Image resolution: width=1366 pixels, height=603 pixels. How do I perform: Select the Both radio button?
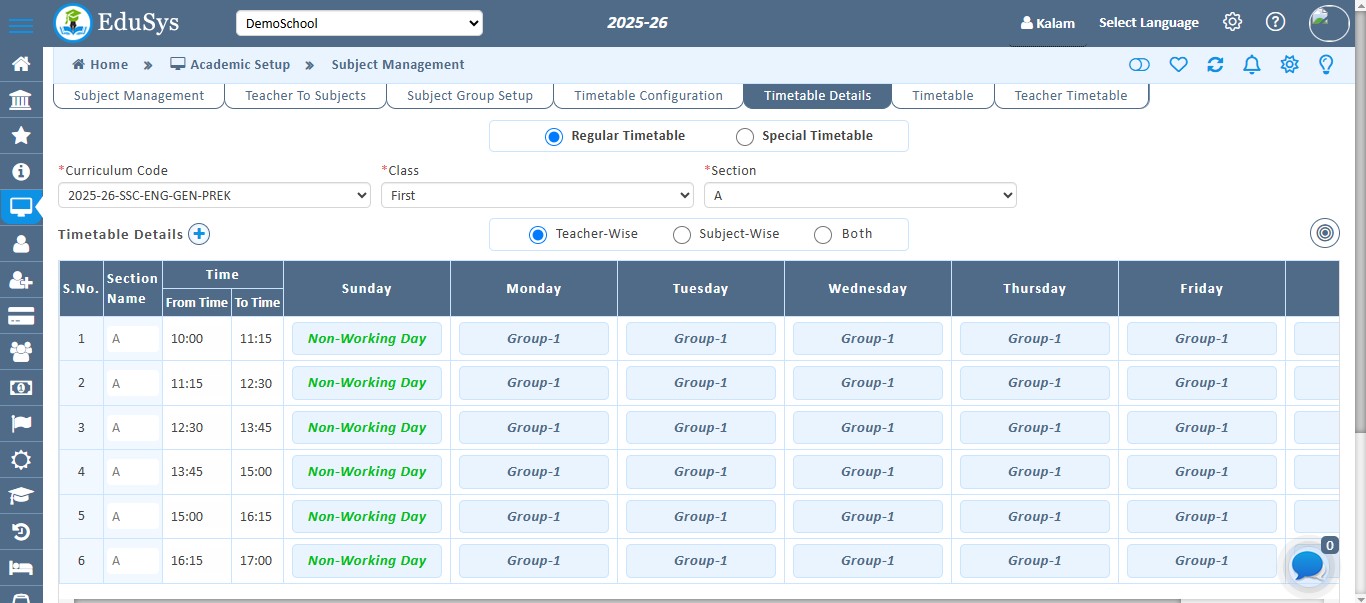[823, 235]
